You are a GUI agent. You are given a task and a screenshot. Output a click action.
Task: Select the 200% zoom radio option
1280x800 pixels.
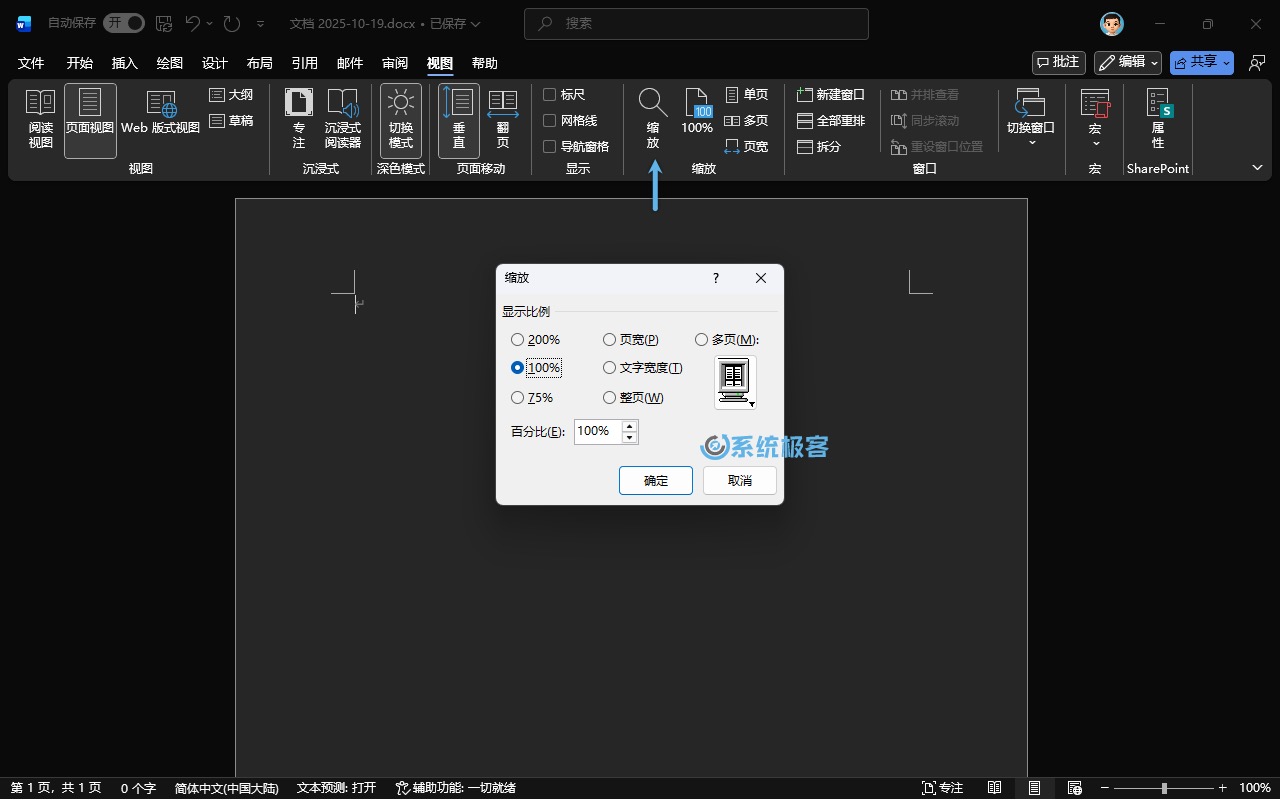(x=517, y=340)
